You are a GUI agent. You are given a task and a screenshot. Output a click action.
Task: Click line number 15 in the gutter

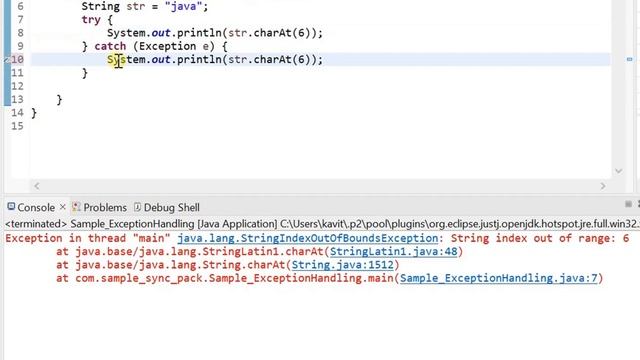click(x=17, y=126)
